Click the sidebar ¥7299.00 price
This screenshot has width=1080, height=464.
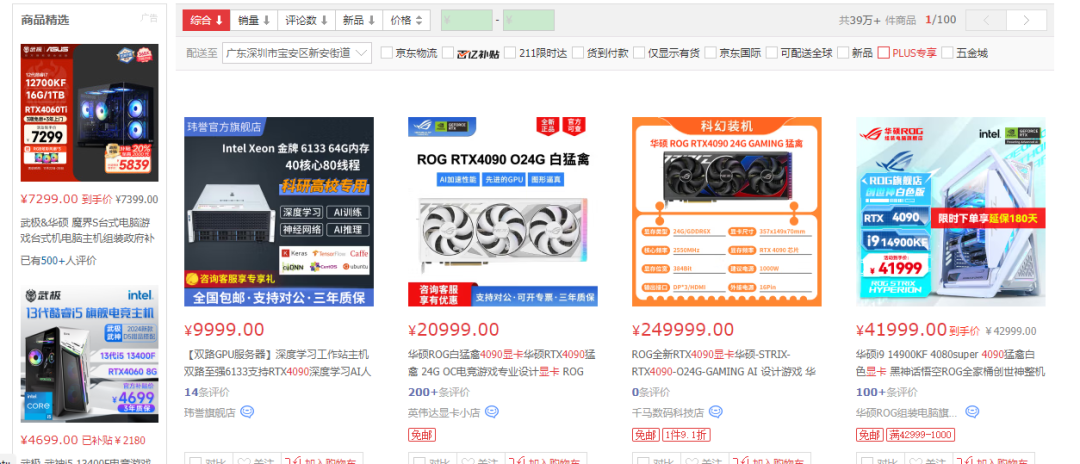tap(50, 199)
